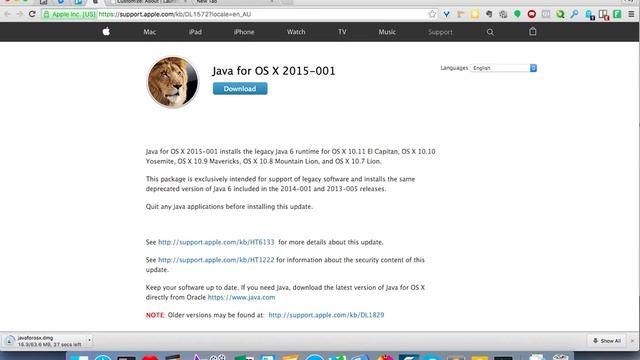Open the Music navigation item

[387, 32]
